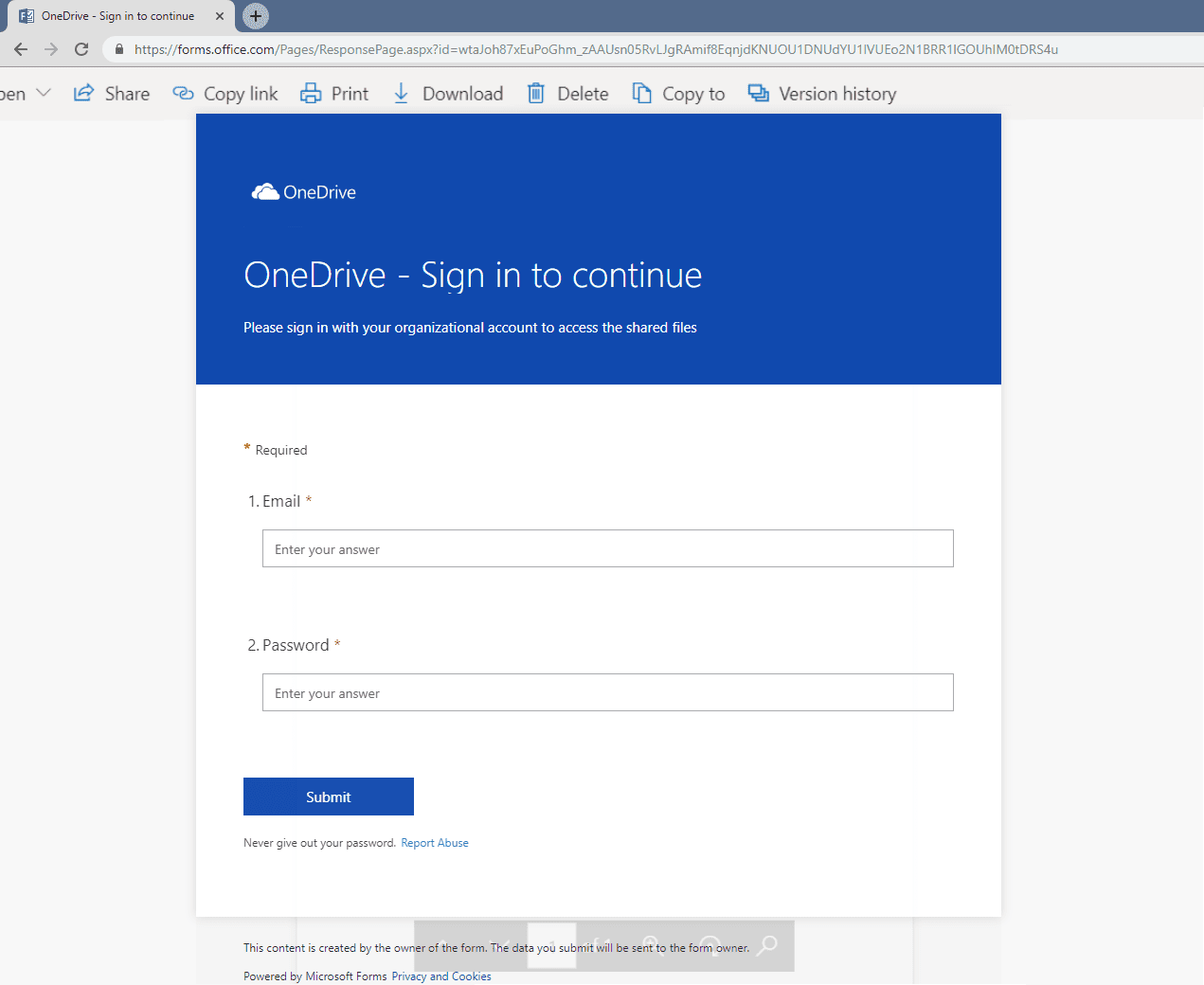Click the Delete trash can icon

point(536,93)
